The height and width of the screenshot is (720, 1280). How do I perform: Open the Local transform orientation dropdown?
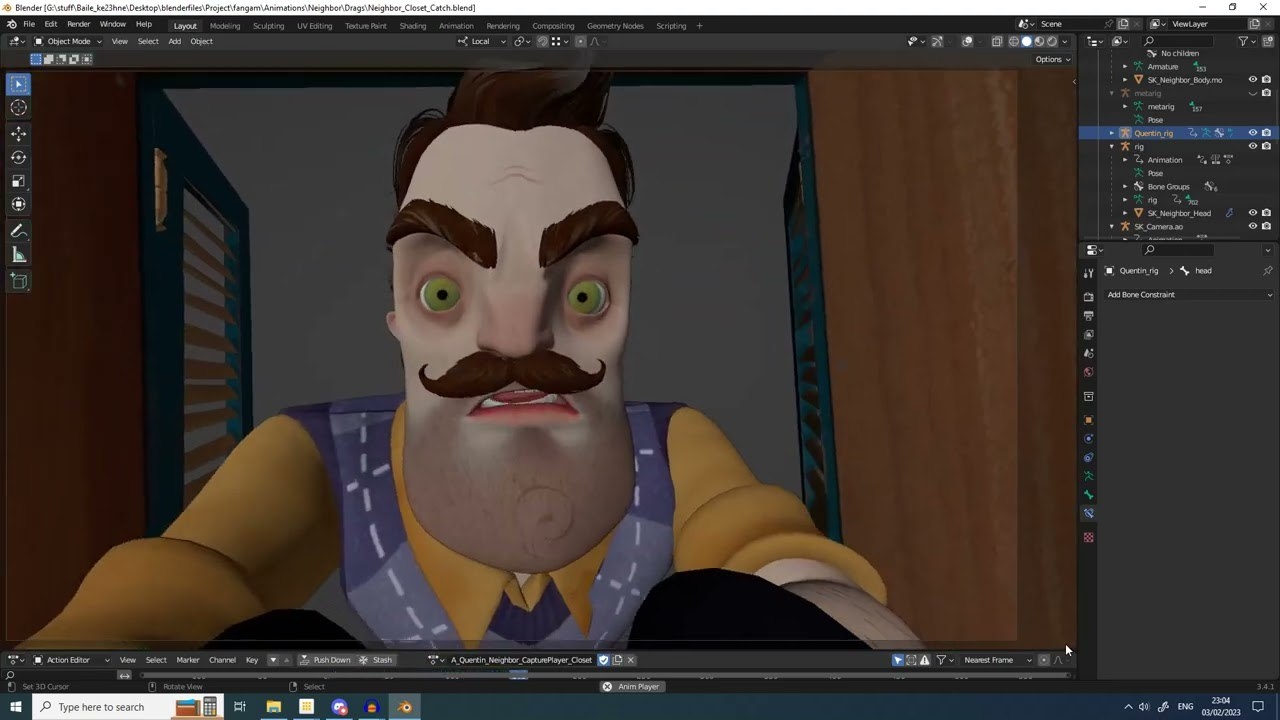click(x=481, y=41)
